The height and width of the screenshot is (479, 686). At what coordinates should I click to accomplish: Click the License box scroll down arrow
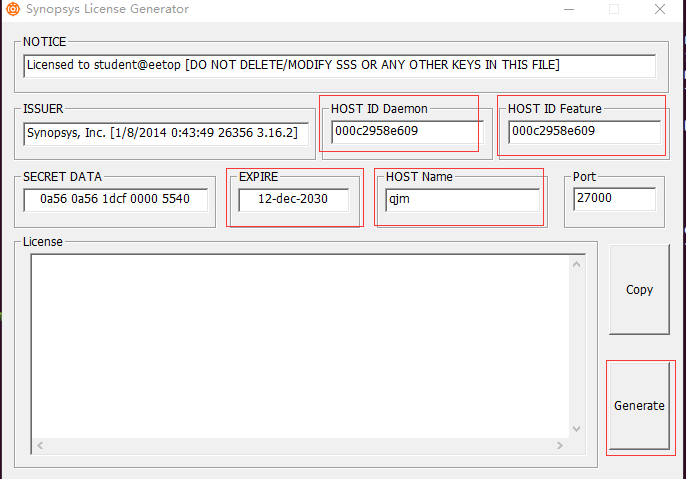coord(577,429)
